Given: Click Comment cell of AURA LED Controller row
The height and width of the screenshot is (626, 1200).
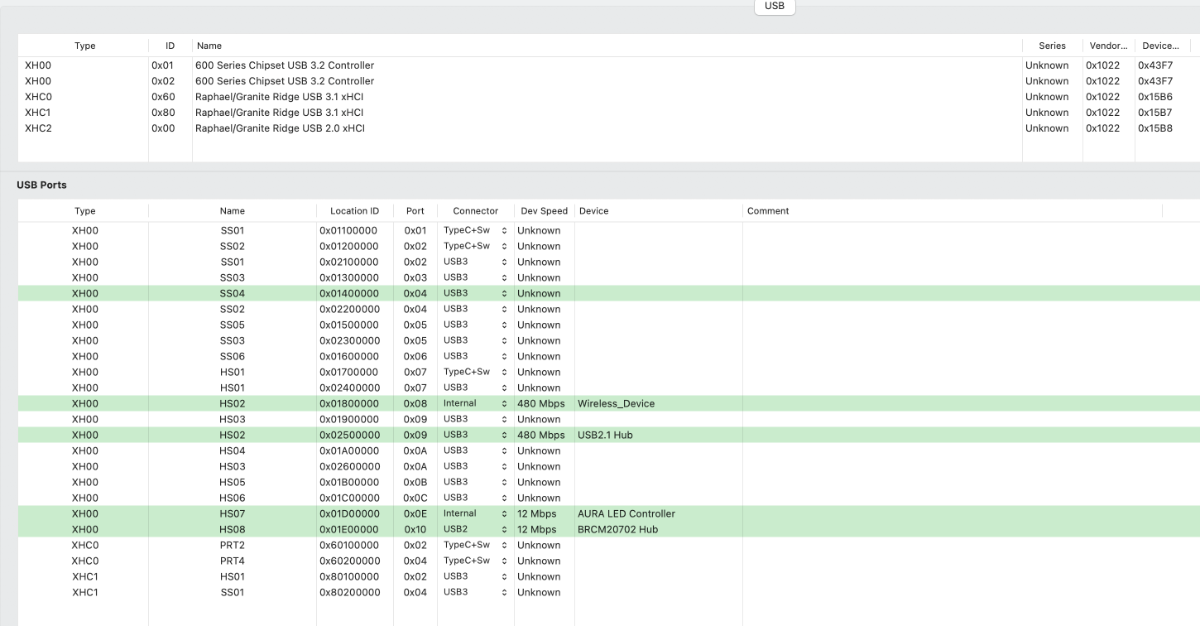Looking at the screenshot, I should pos(950,513).
